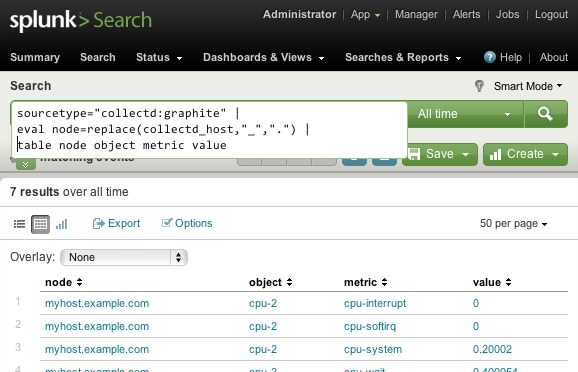This screenshot has width=578, height=372.
Task: Click the bar chart Create icon
Action: point(495,154)
